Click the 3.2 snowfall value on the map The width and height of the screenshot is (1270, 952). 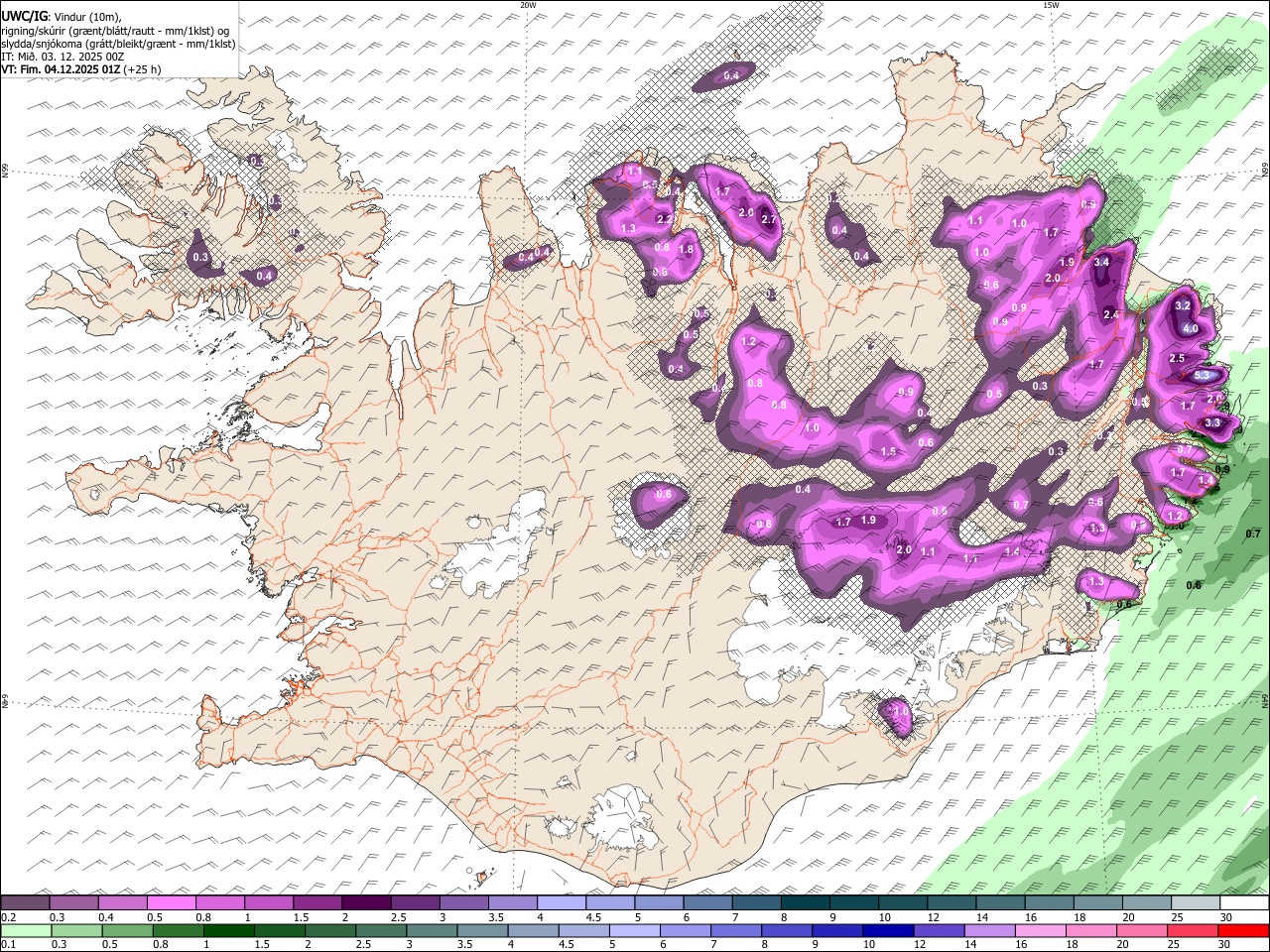point(1182,306)
